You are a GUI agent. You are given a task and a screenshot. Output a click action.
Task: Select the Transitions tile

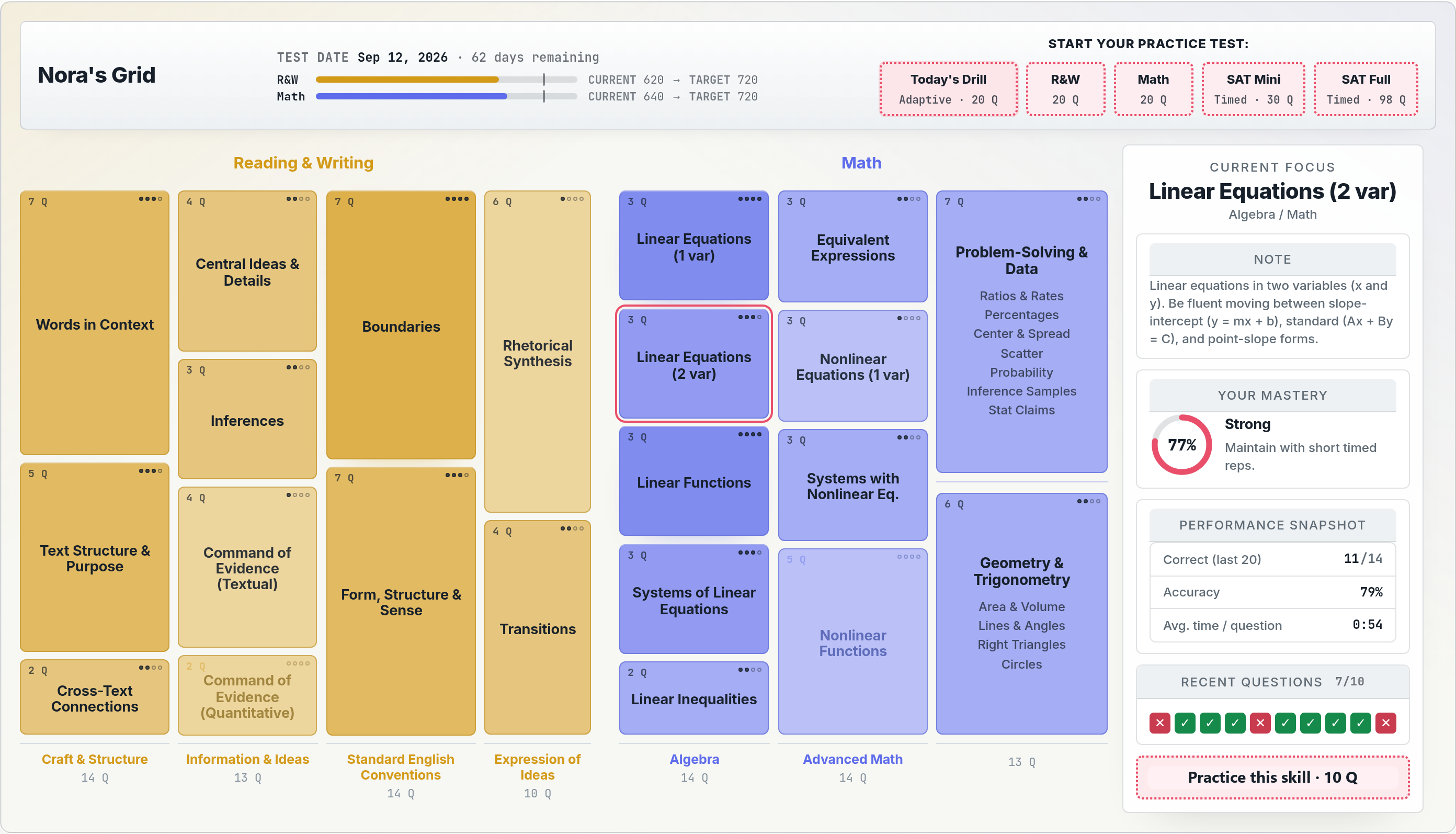pyautogui.click(x=537, y=628)
